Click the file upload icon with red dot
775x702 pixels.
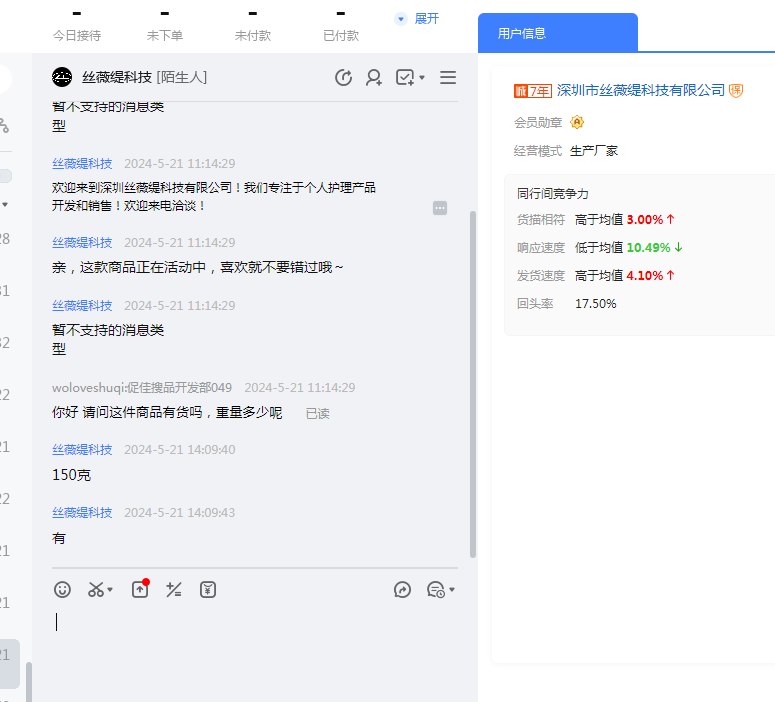[x=140, y=590]
